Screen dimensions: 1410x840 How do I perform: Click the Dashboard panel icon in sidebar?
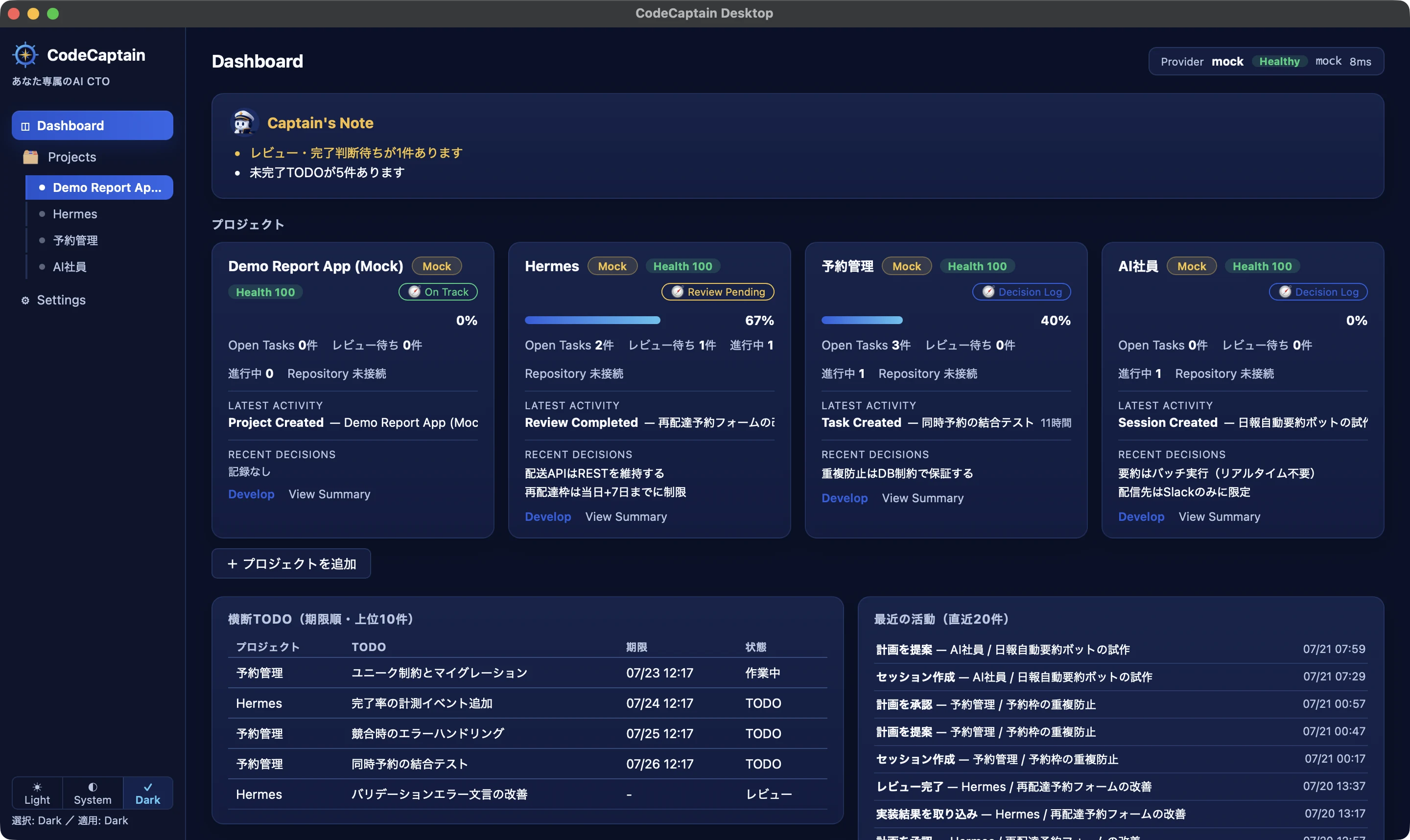tap(25, 126)
